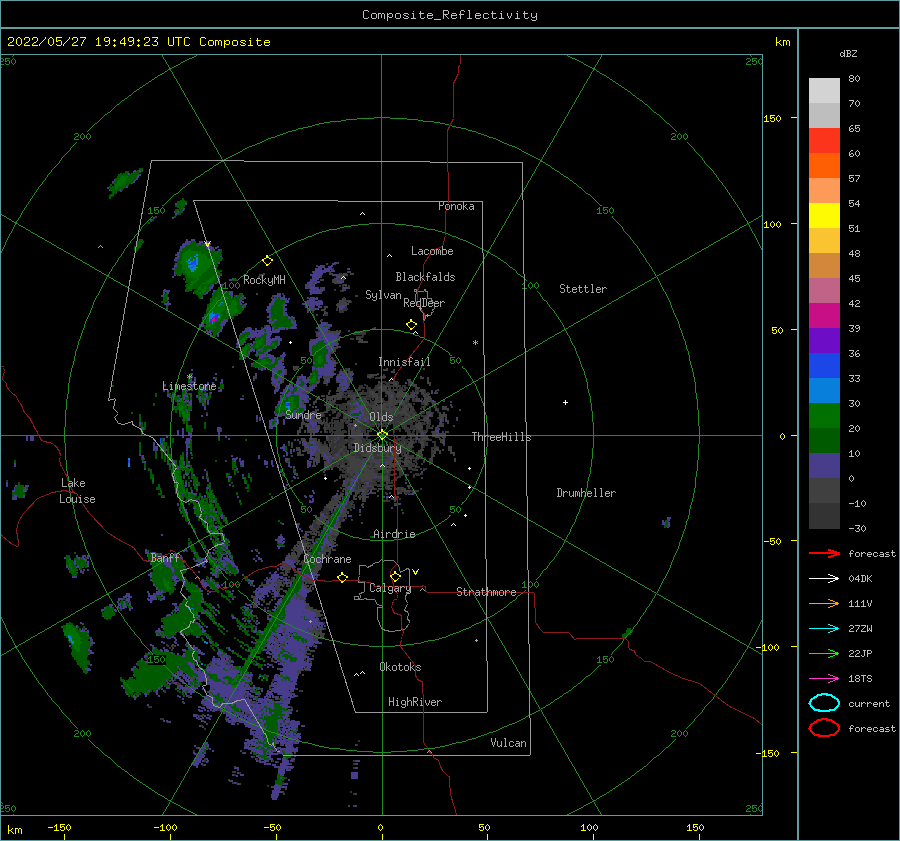The width and height of the screenshot is (900, 841).
Task: Click the yellow diamond marker east of Cochrane
Action: [343, 577]
